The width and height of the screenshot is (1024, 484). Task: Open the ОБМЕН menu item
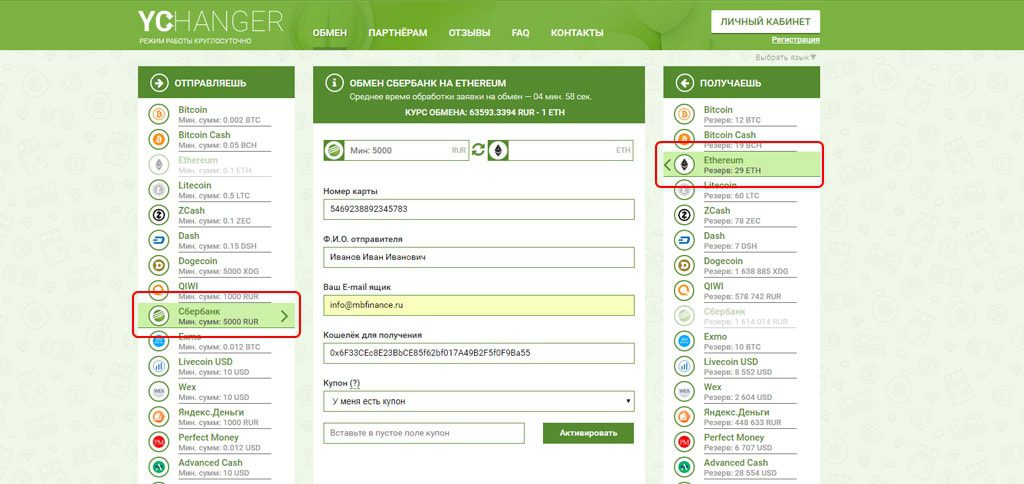[330, 33]
